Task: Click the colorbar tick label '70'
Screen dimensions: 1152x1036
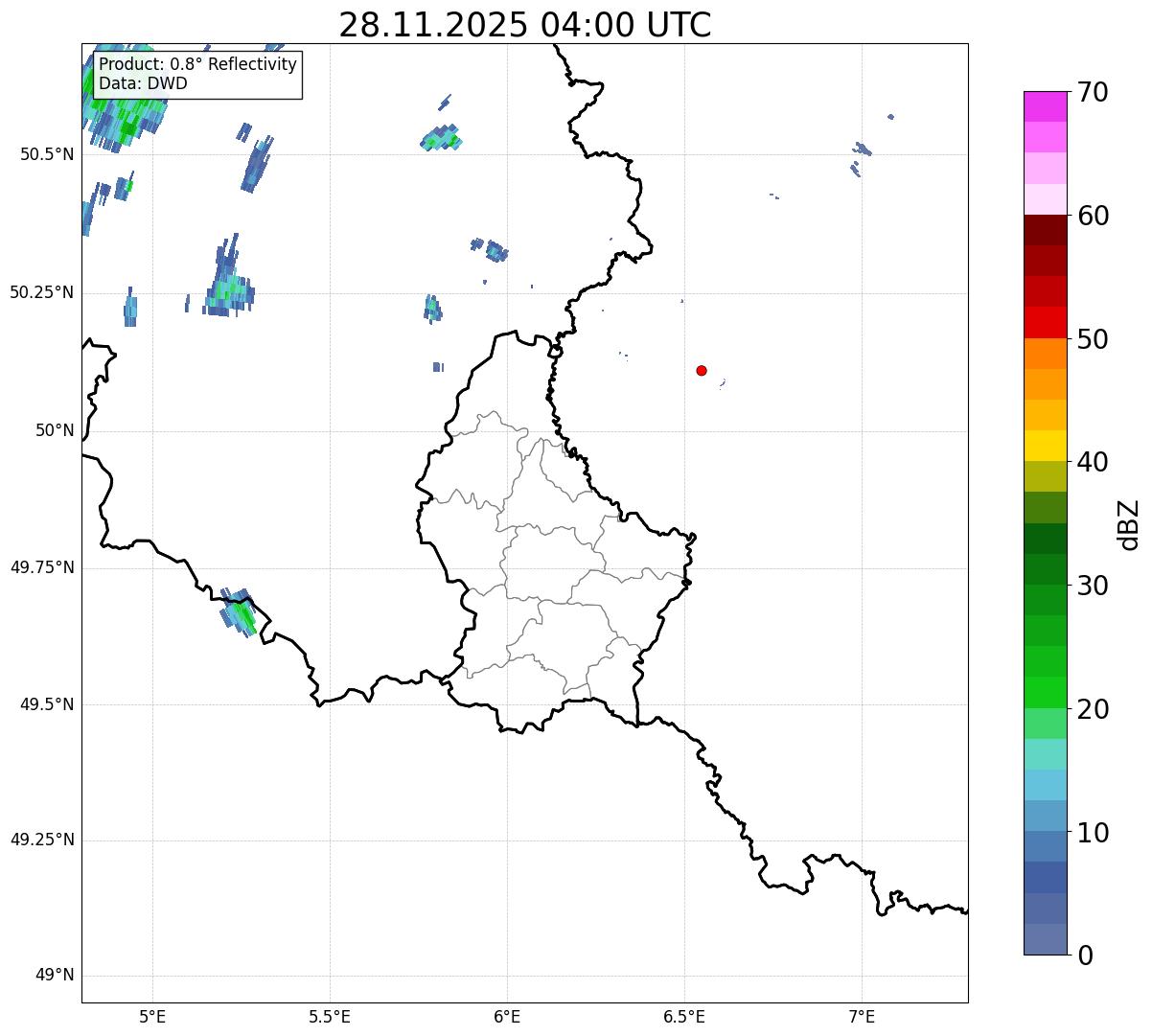Action: click(1093, 92)
